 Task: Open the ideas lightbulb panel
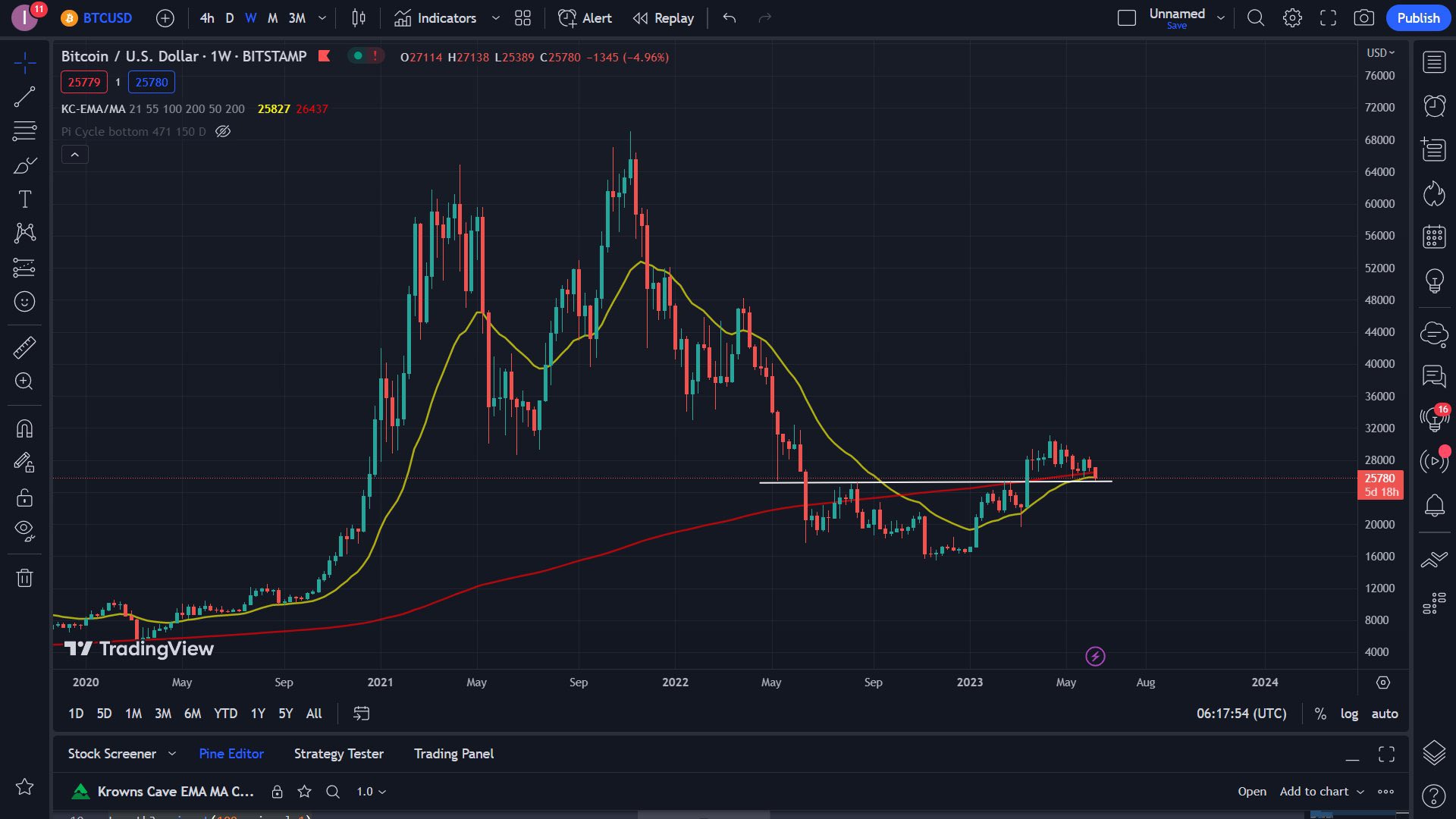coord(1434,281)
